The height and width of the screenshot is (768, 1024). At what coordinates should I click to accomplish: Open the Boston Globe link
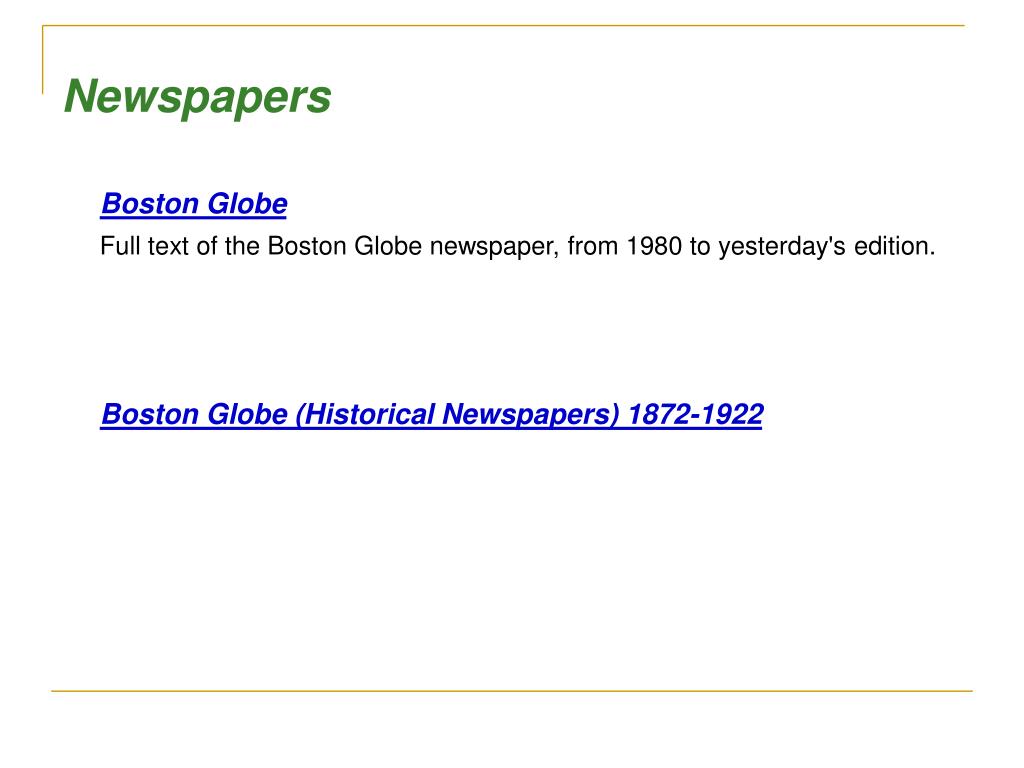[194, 204]
